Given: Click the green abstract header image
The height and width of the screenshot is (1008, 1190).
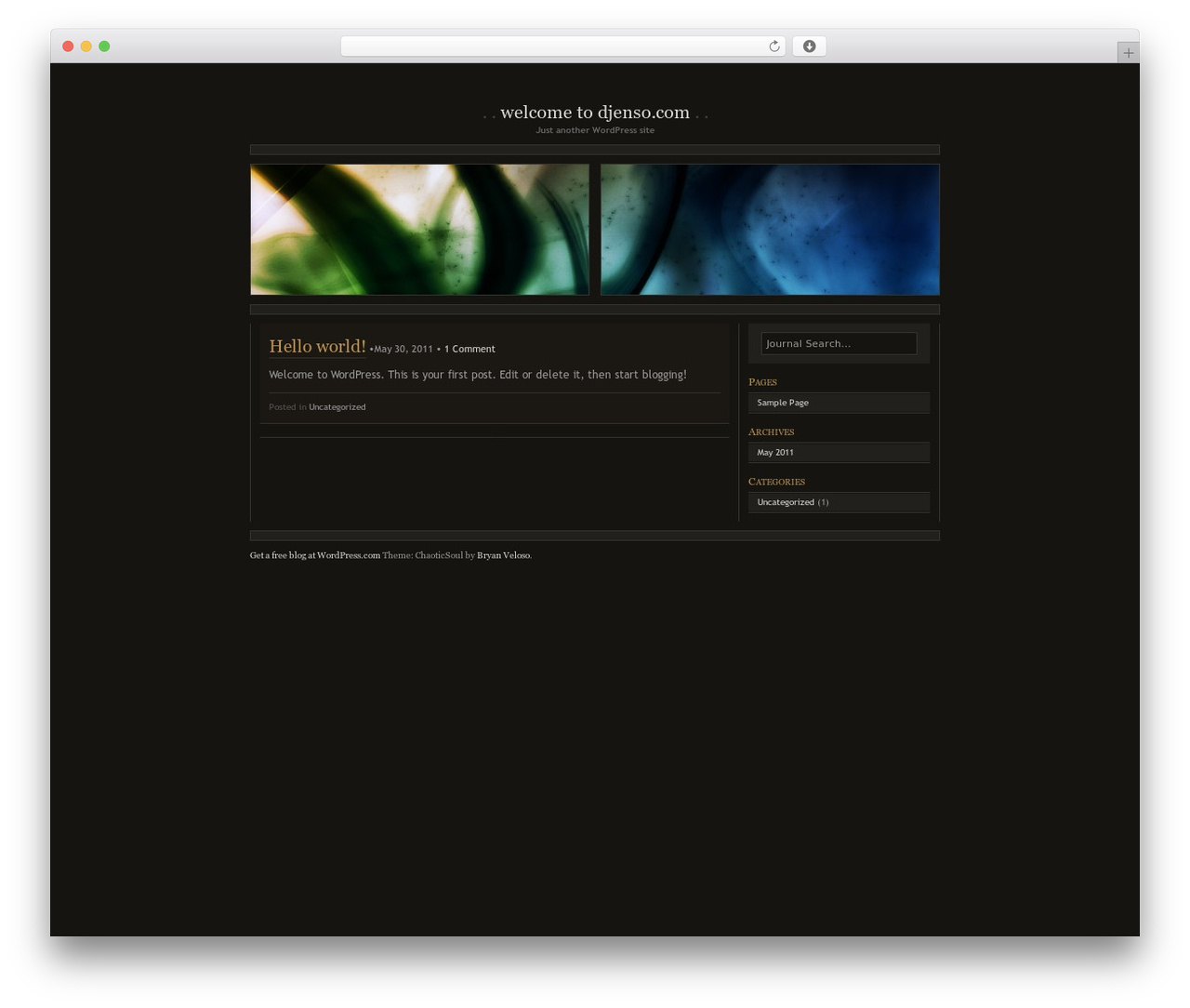Looking at the screenshot, I should point(419,230).
